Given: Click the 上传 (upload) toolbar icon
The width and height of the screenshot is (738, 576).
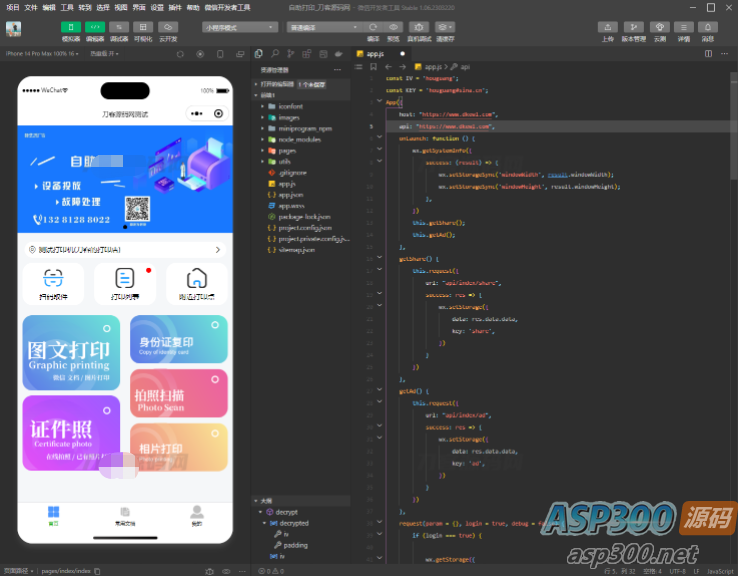Looking at the screenshot, I should [x=609, y=27].
